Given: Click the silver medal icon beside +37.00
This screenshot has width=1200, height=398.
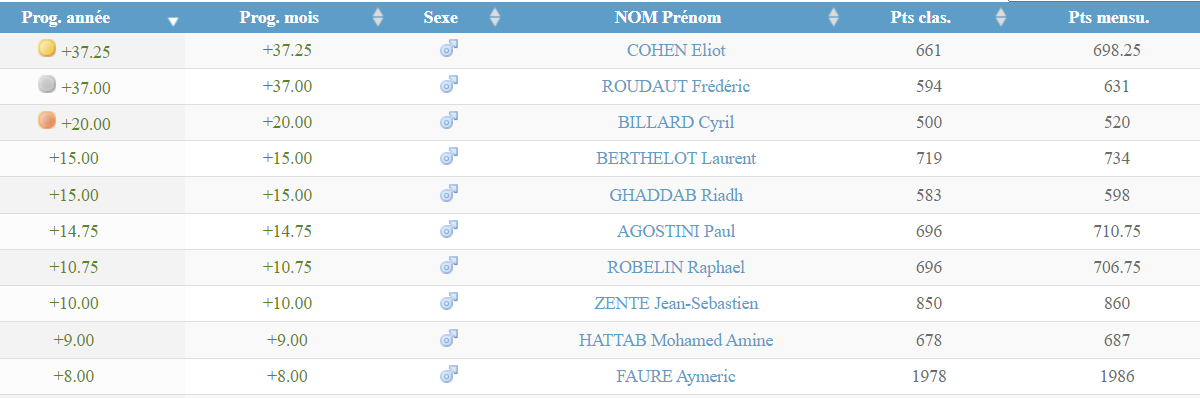Looking at the screenshot, I should click(x=46, y=85).
